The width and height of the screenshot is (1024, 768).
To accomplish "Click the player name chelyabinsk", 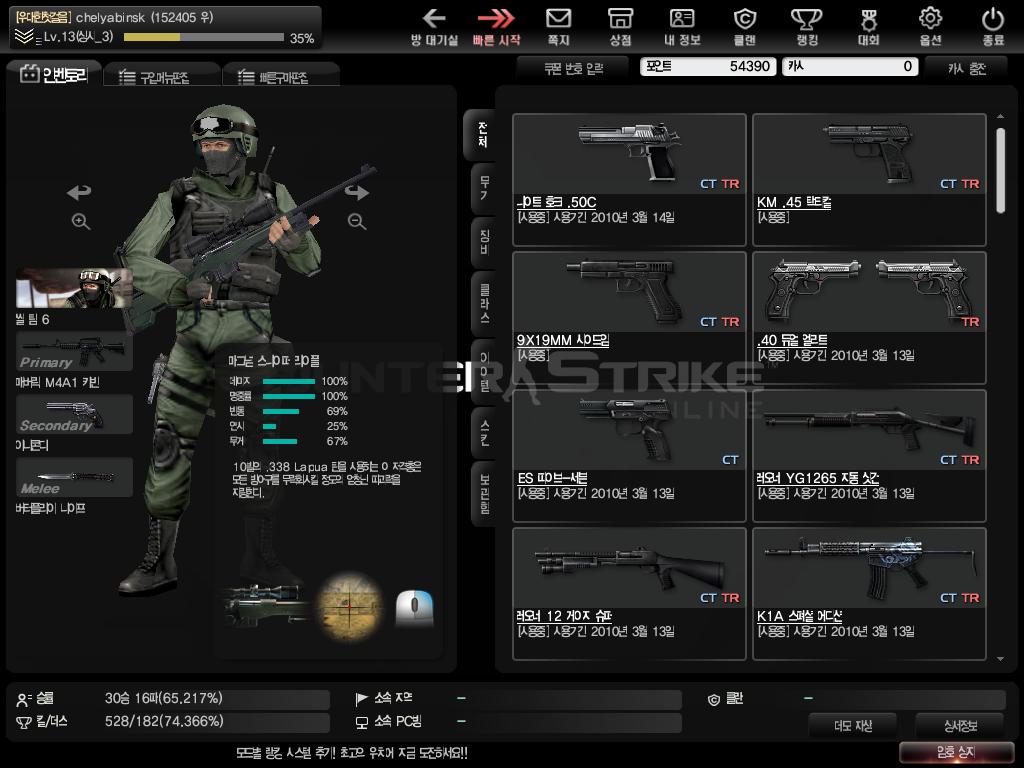I will pos(110,18).
